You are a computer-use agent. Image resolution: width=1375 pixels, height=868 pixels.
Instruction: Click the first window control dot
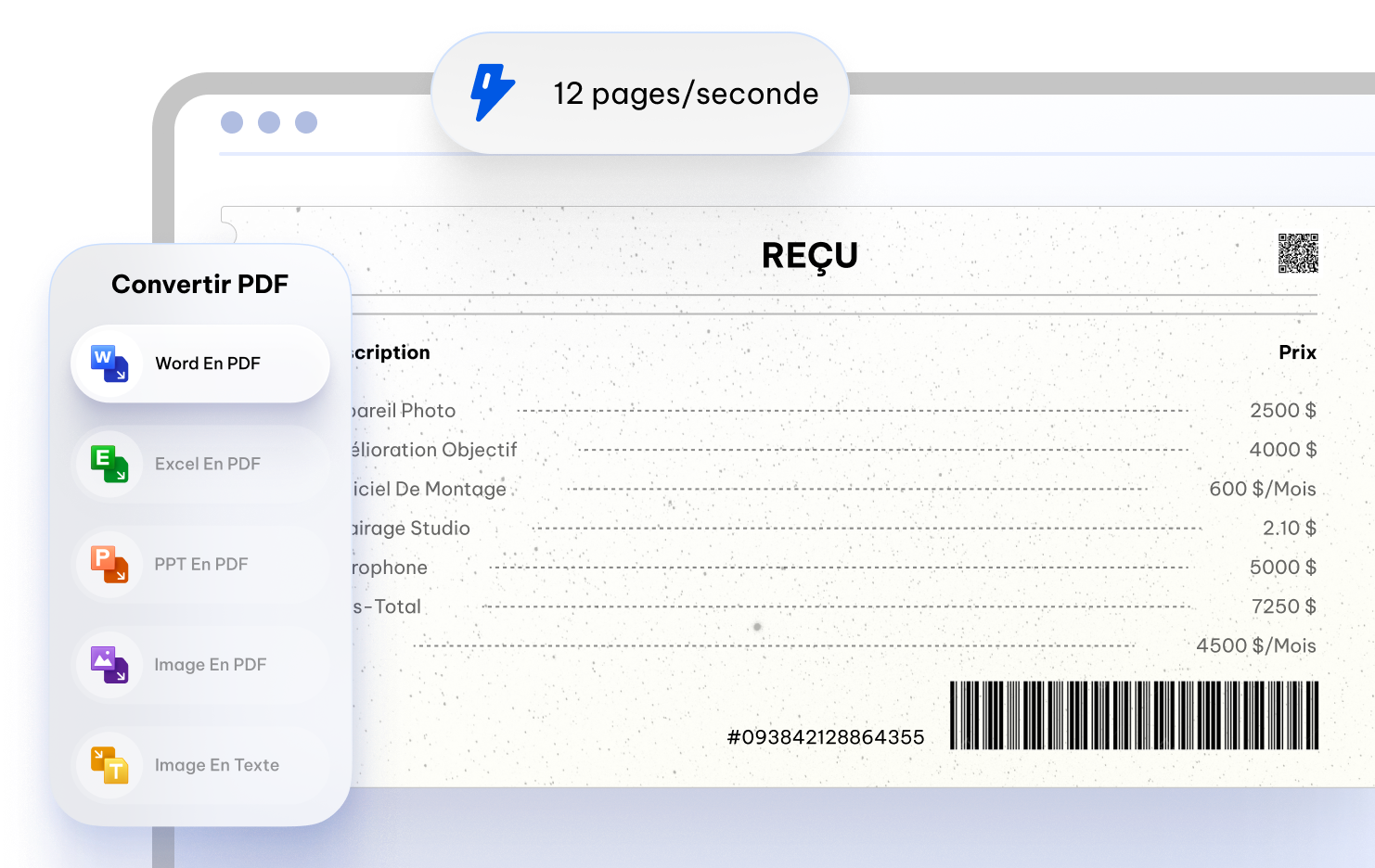tap(232, 122)
